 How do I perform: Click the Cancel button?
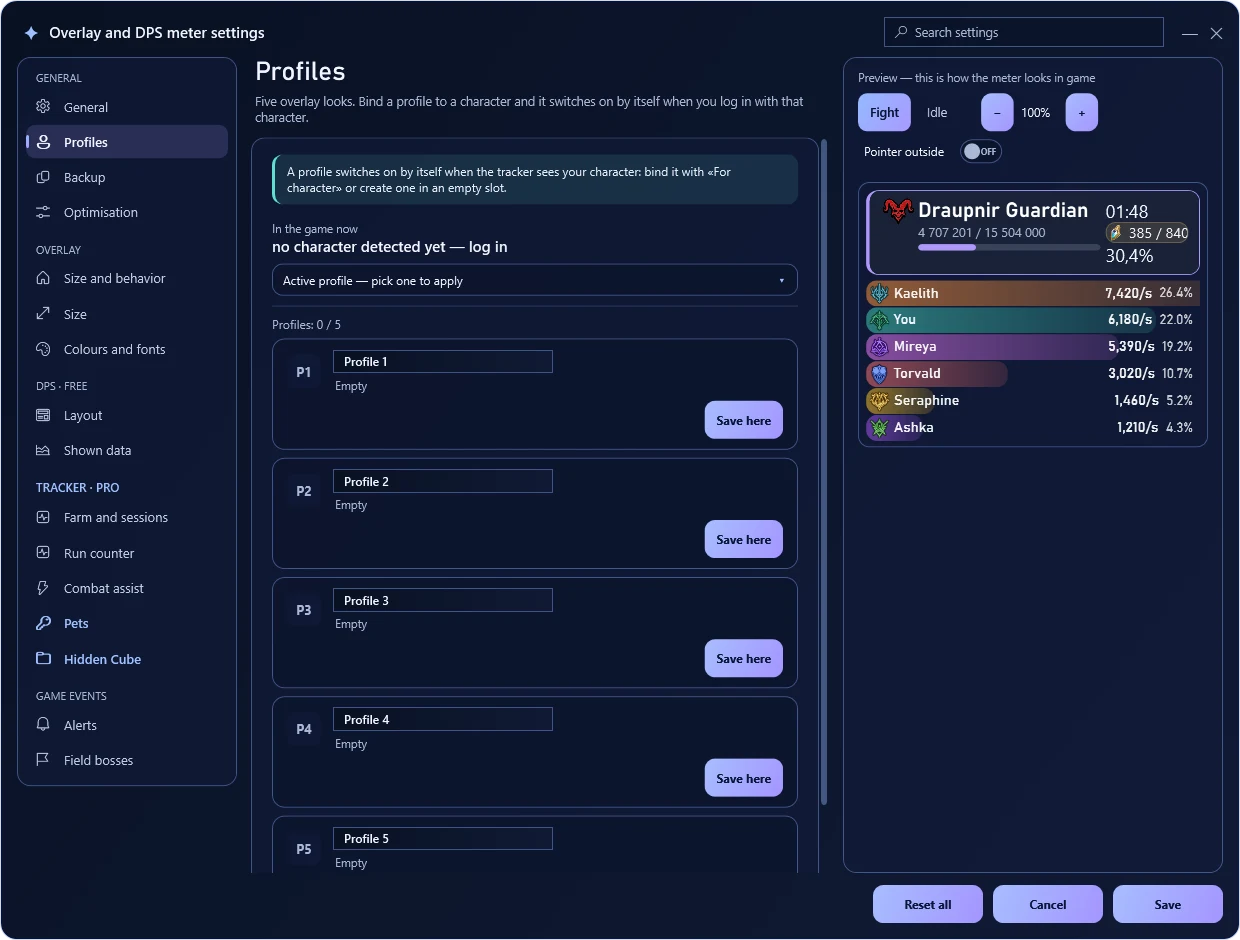1048,904
